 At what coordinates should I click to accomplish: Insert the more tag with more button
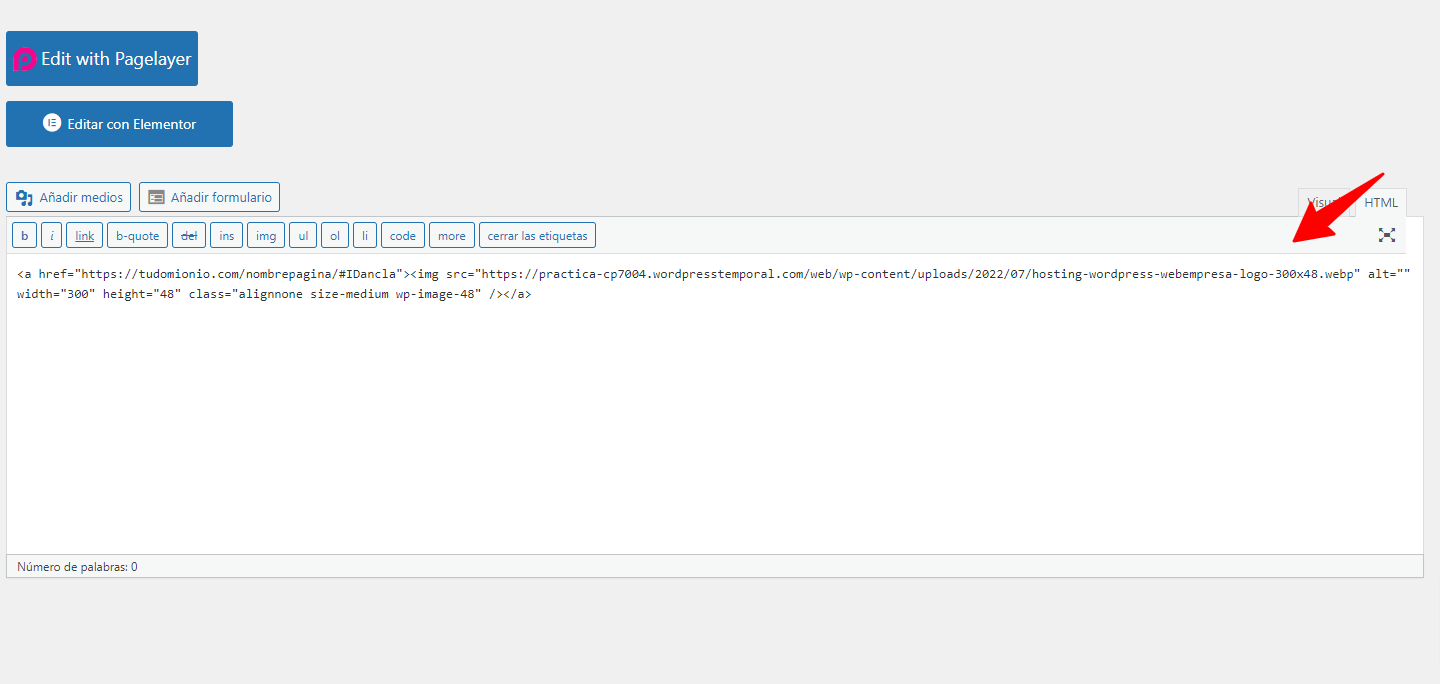point(452,236)
